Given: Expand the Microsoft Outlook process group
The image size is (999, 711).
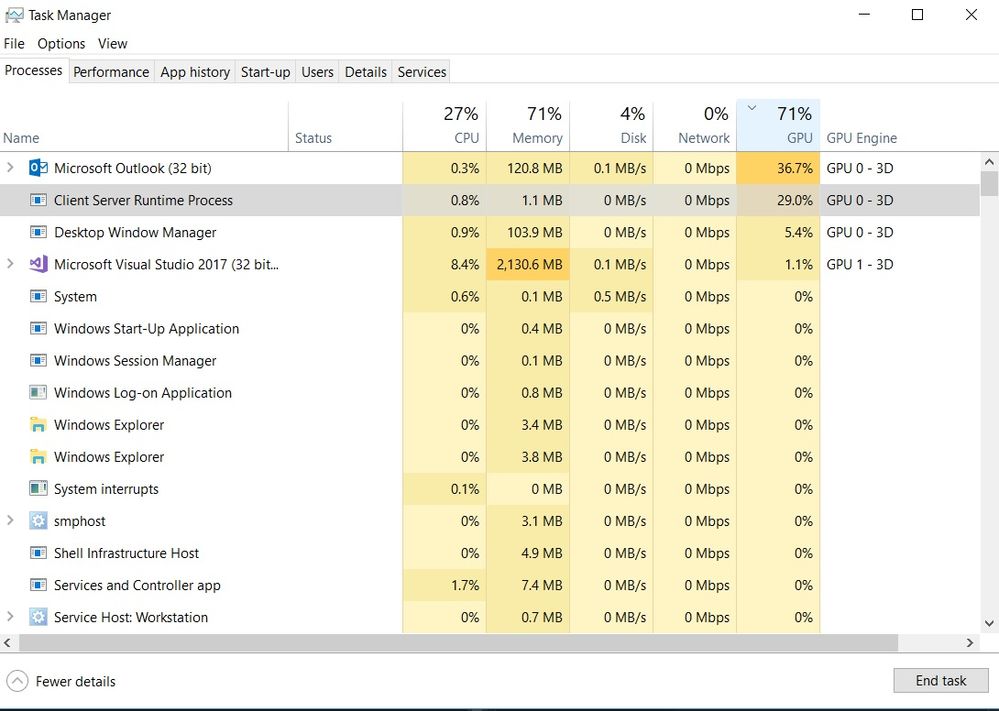Looking at the screenshot, I should coord(10,168).
